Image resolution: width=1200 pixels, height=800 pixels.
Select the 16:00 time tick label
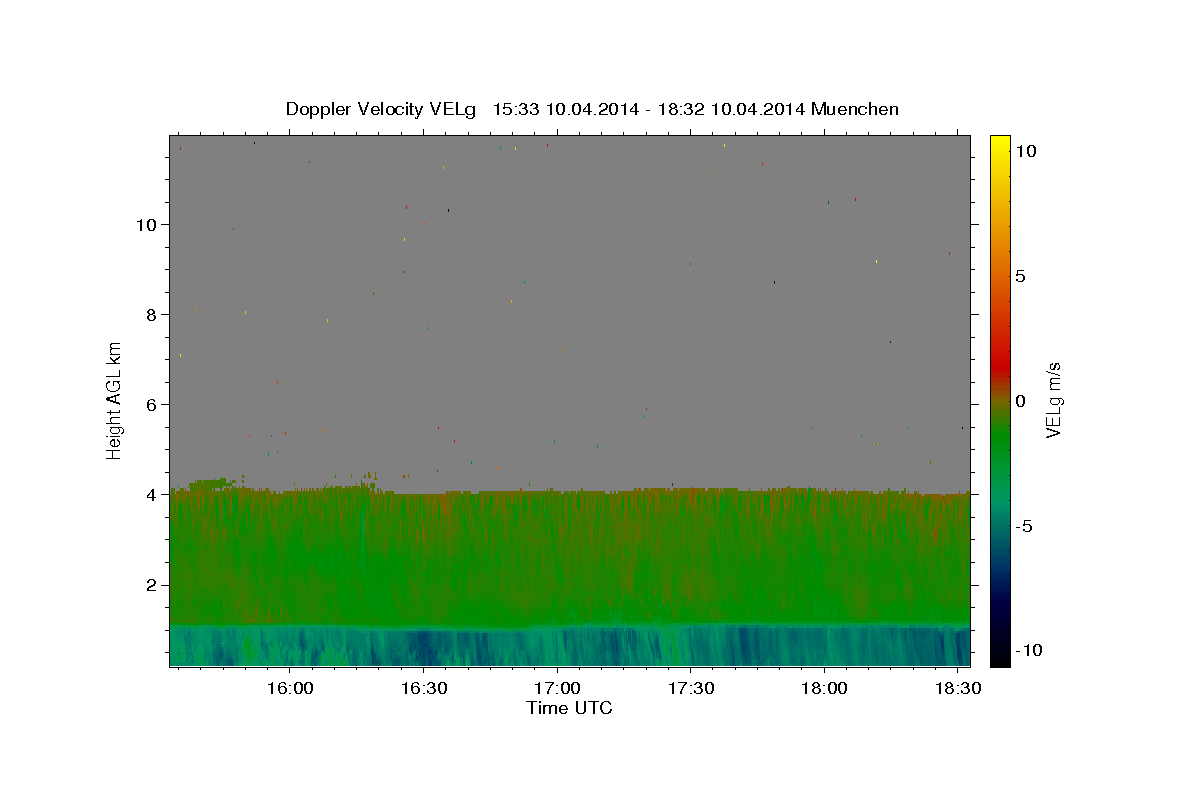(x=290, y=689)
